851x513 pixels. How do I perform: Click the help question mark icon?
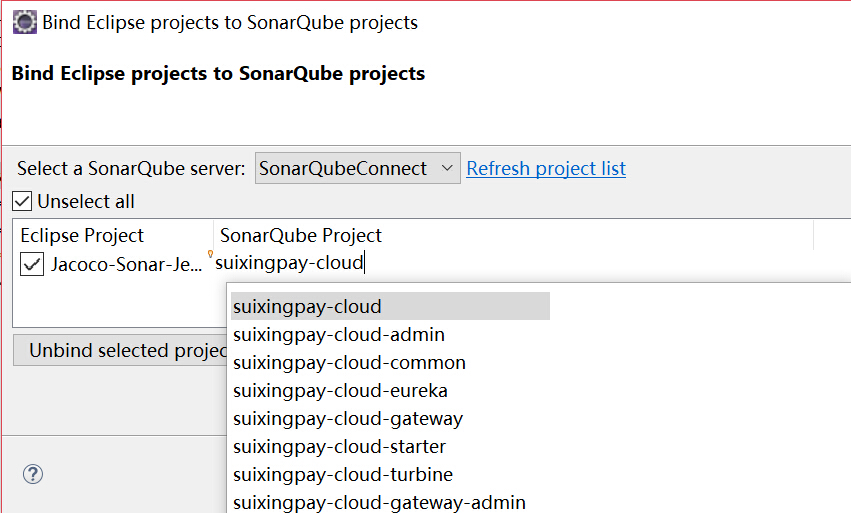point(33,474)
